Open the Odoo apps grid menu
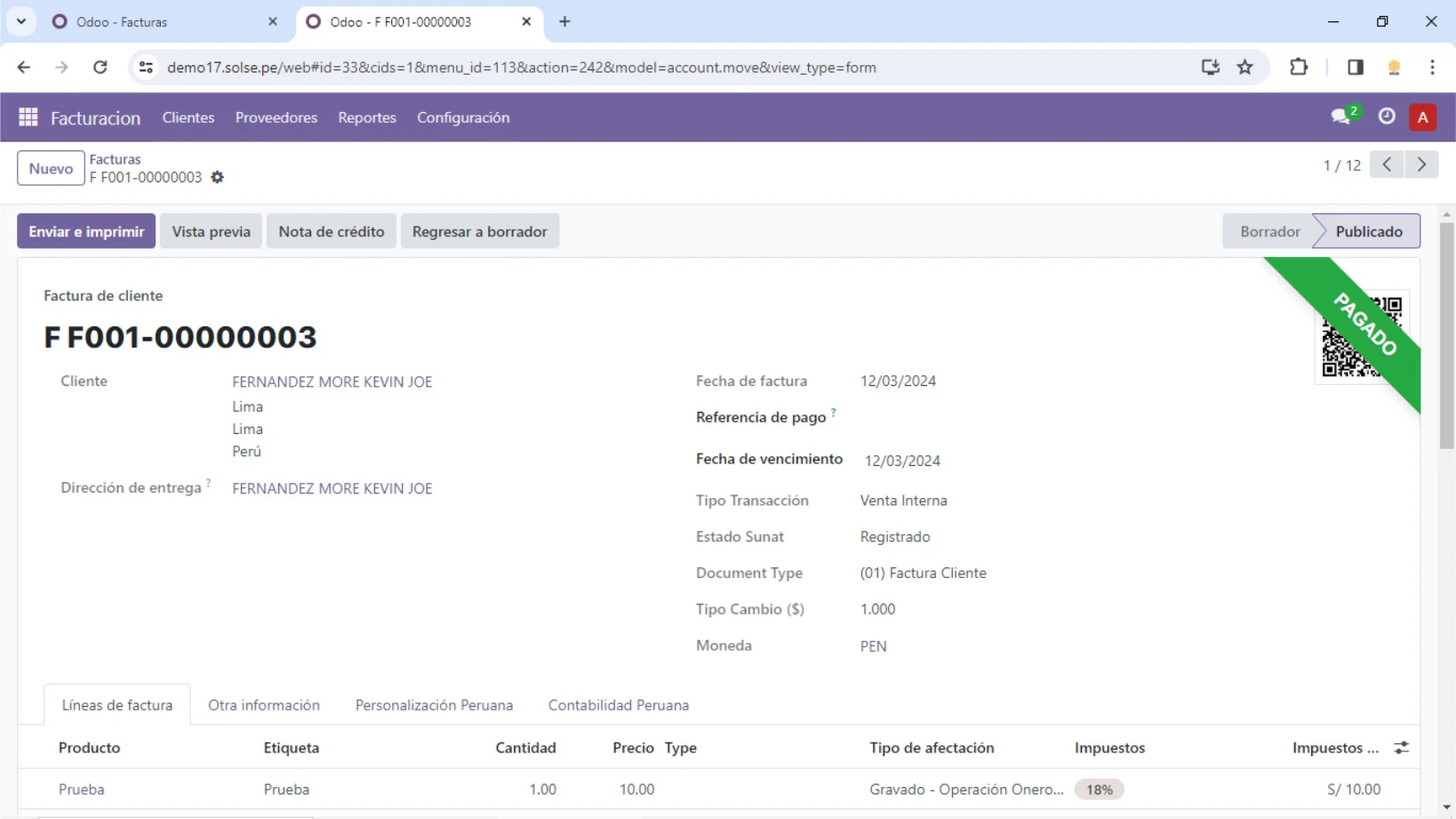The image size is (1456, 819). pos(28,117)
